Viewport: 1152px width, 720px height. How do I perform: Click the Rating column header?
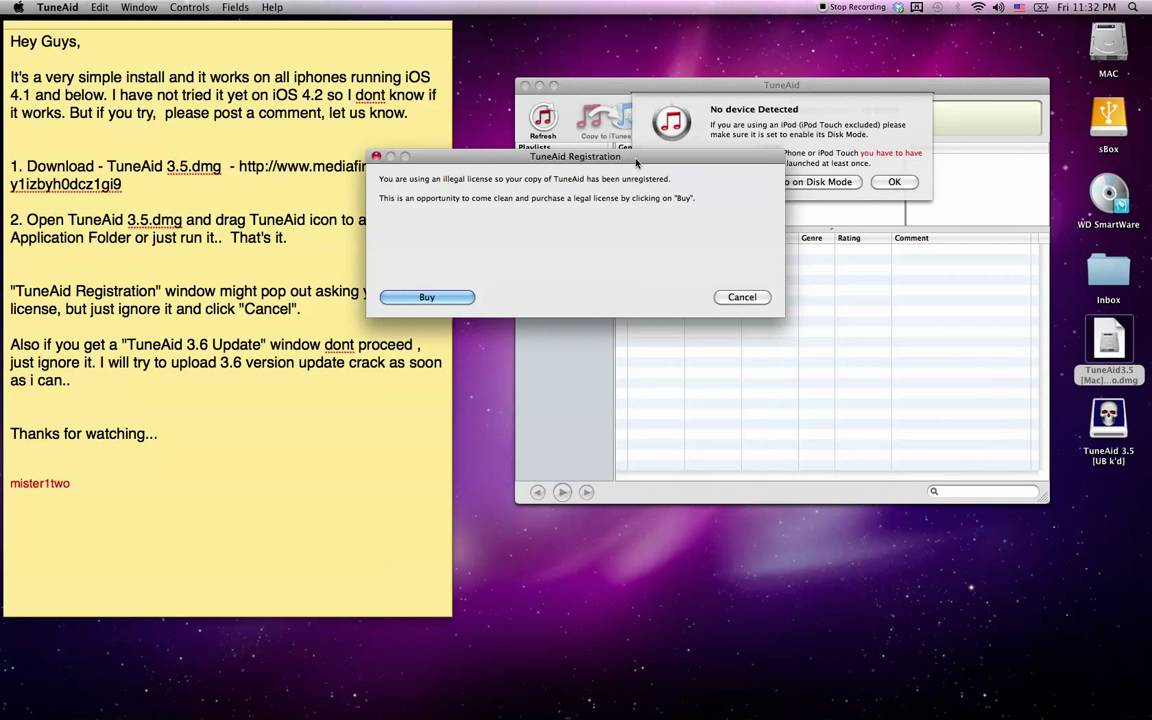(863, 238)
